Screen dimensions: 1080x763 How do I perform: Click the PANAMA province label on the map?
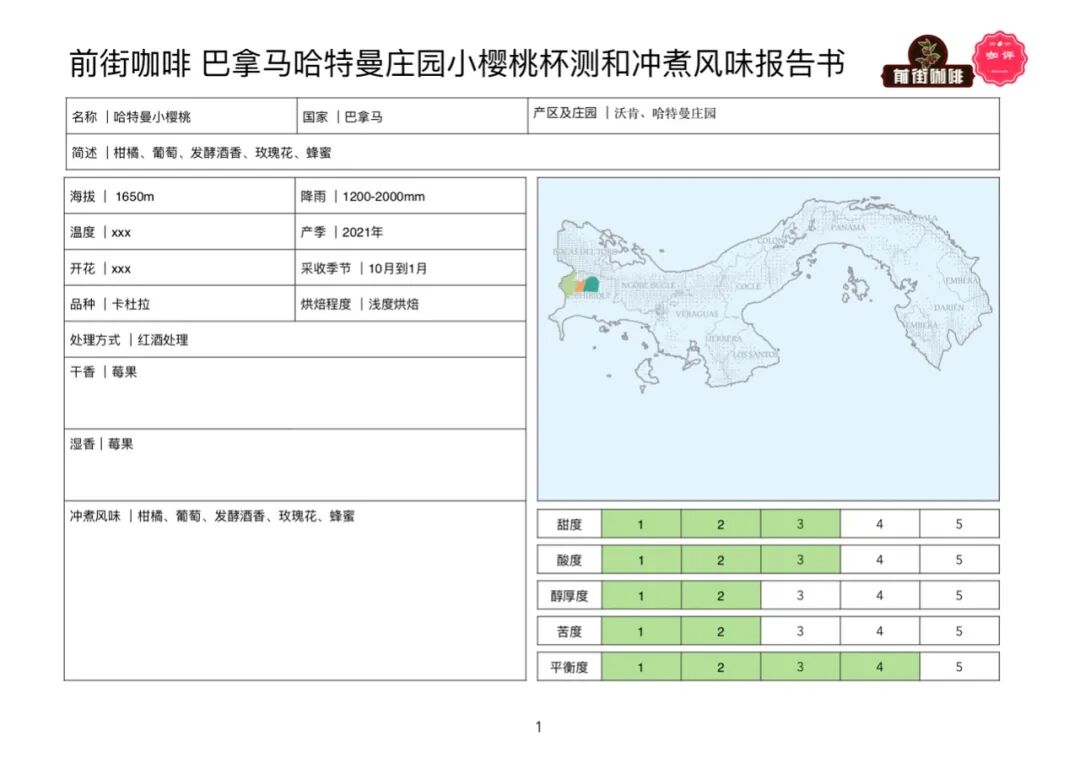tap(847, 227)
